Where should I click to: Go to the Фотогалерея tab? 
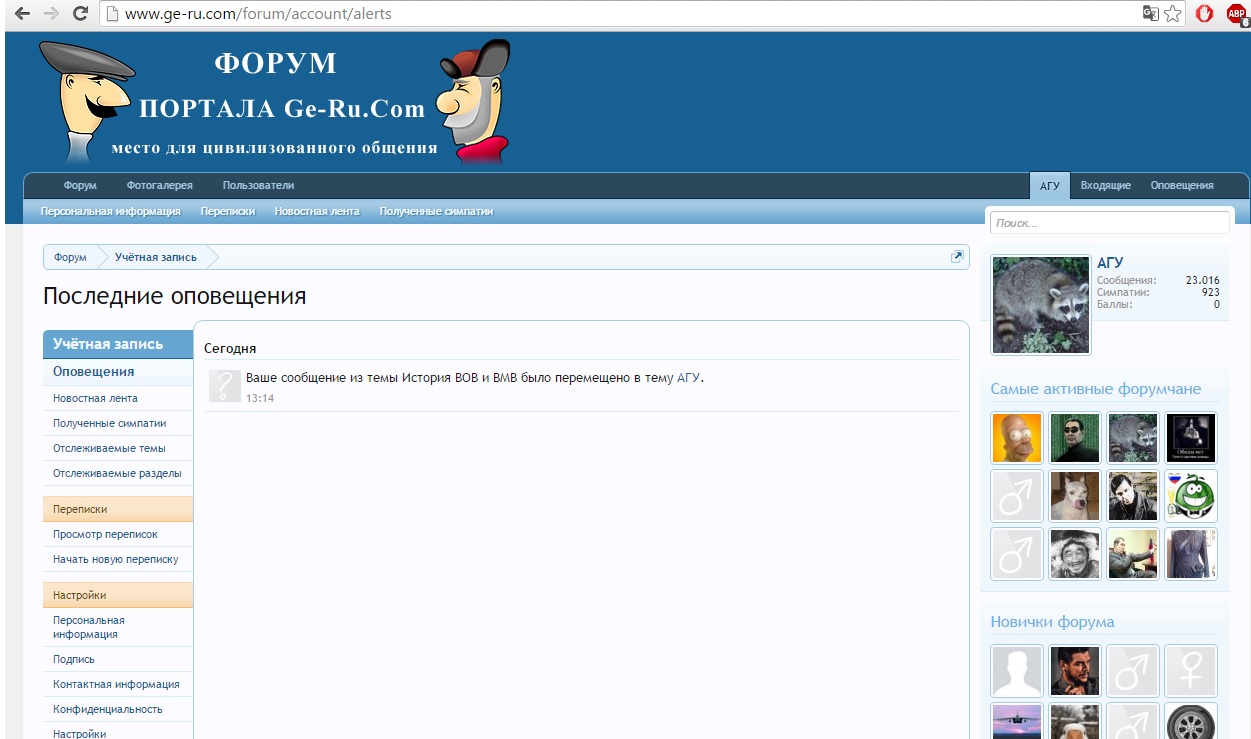[159, 185]
